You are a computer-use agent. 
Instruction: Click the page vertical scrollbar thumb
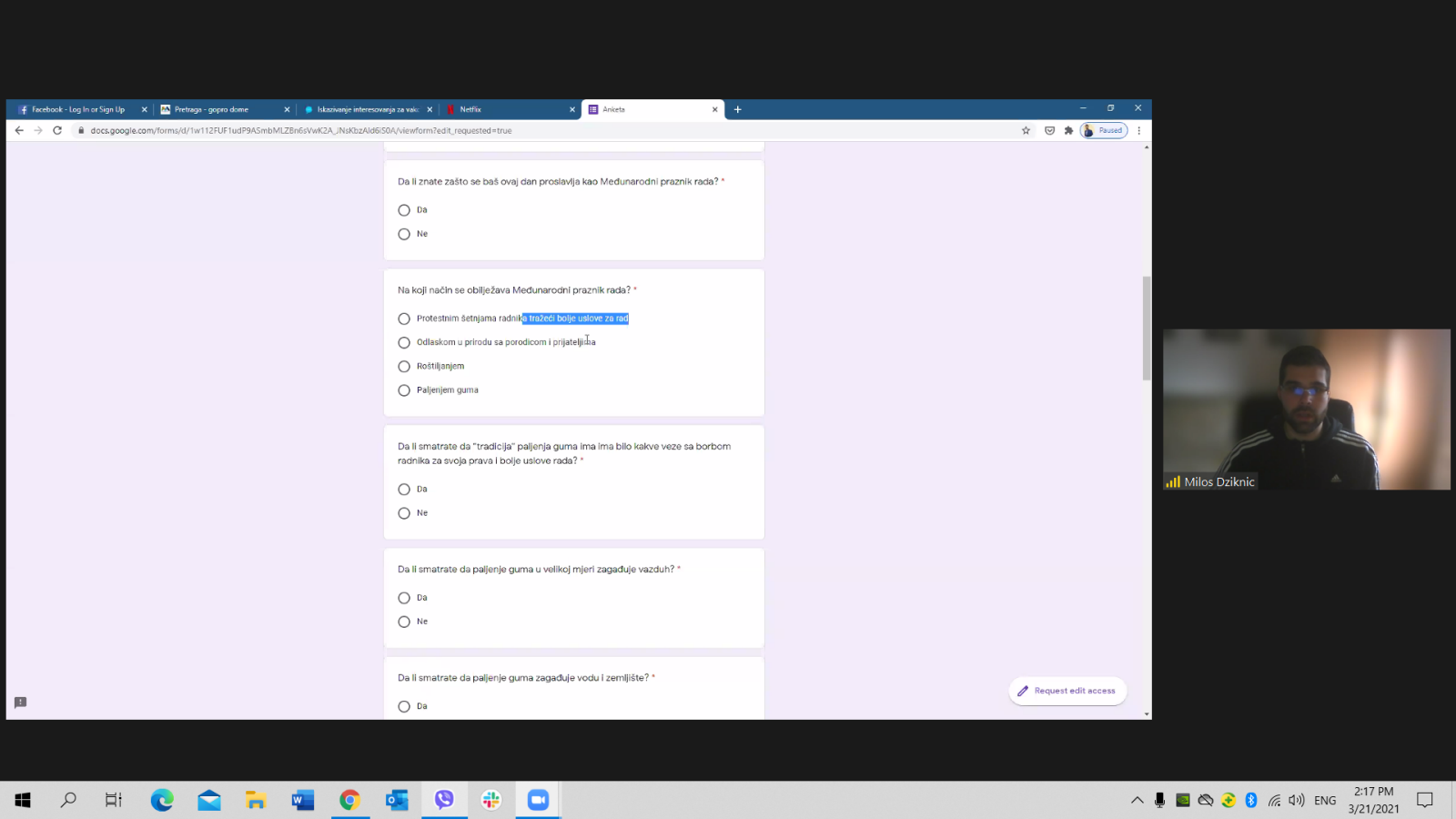(1147, 328)
